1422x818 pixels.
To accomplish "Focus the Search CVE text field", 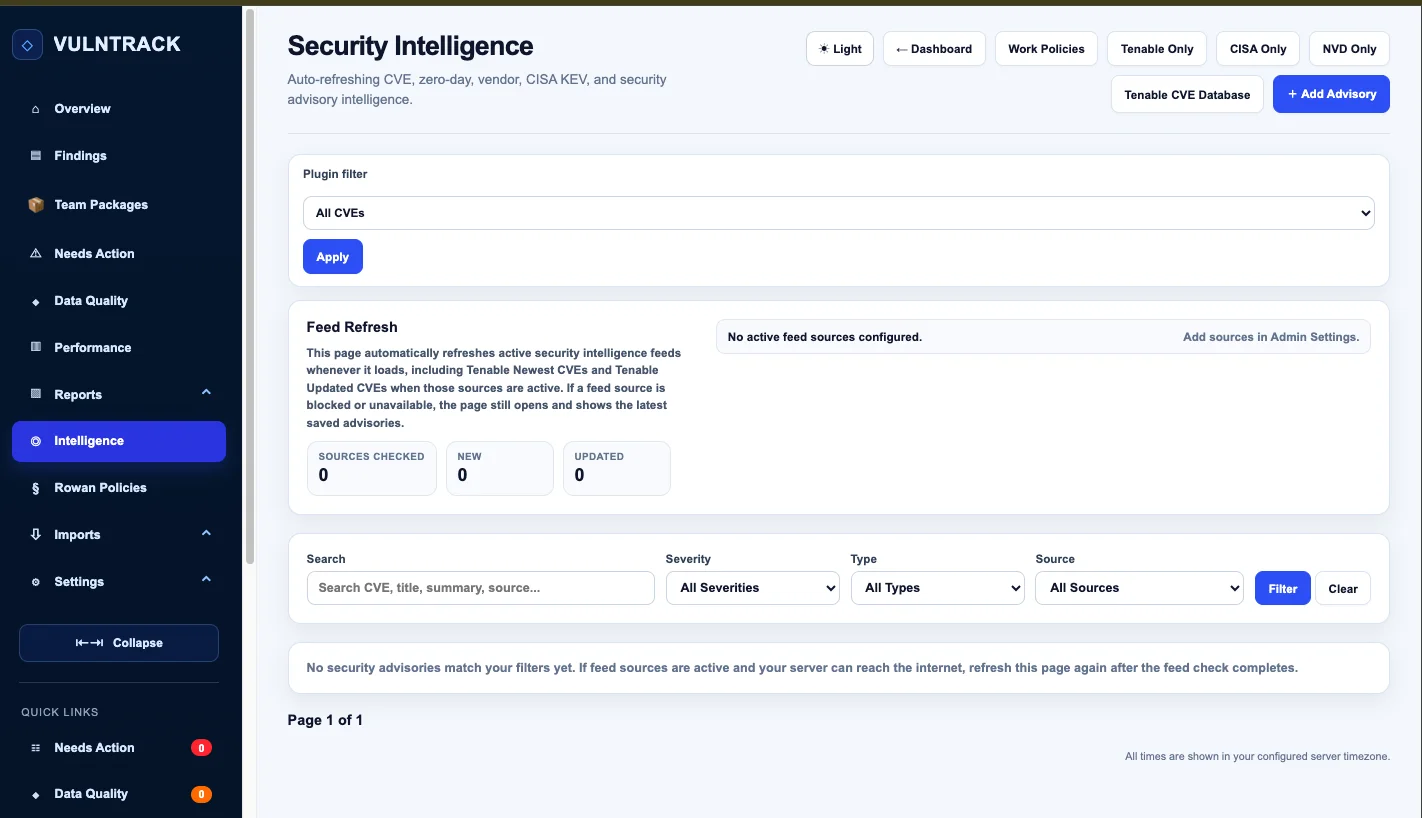I will (x=481, y=588).
